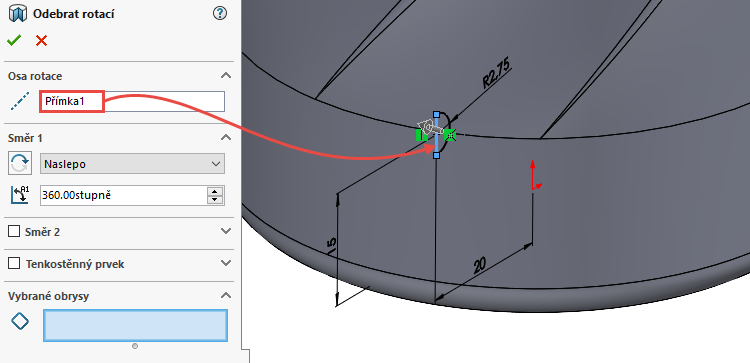Screen dimensions: 750x363
Task: Expand the Směr 2 section
Action: pyautogui.click(x=226, y=231)
